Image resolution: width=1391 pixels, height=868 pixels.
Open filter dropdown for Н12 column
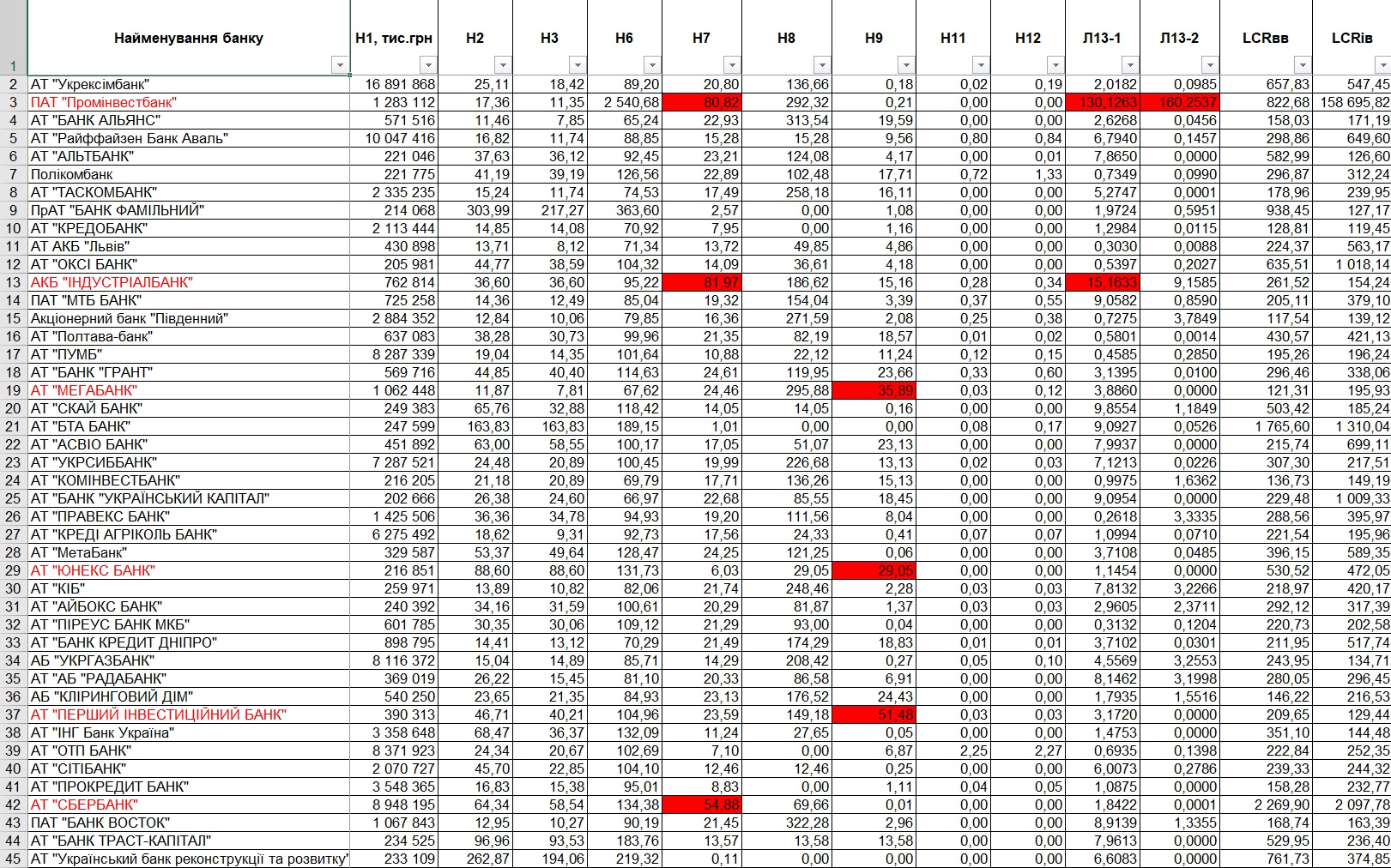coord(1055,65)
